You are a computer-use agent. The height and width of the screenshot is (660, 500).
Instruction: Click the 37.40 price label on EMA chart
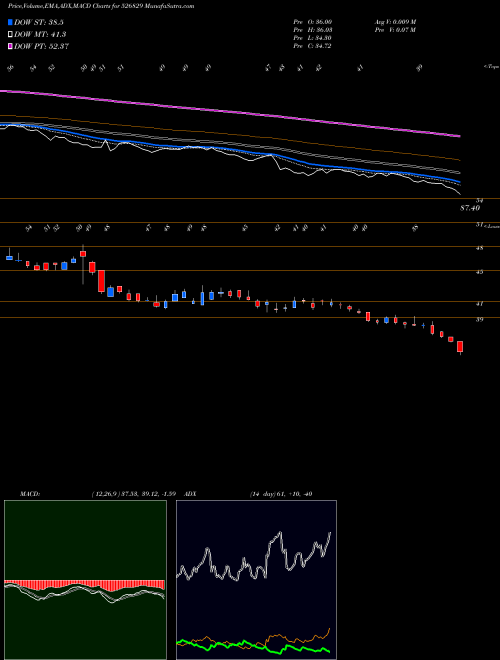(471, 208)
